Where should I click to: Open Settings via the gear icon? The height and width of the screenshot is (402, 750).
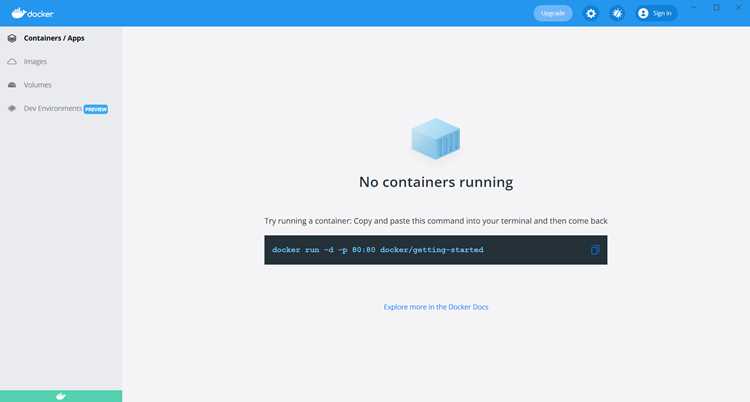[591, 13]
